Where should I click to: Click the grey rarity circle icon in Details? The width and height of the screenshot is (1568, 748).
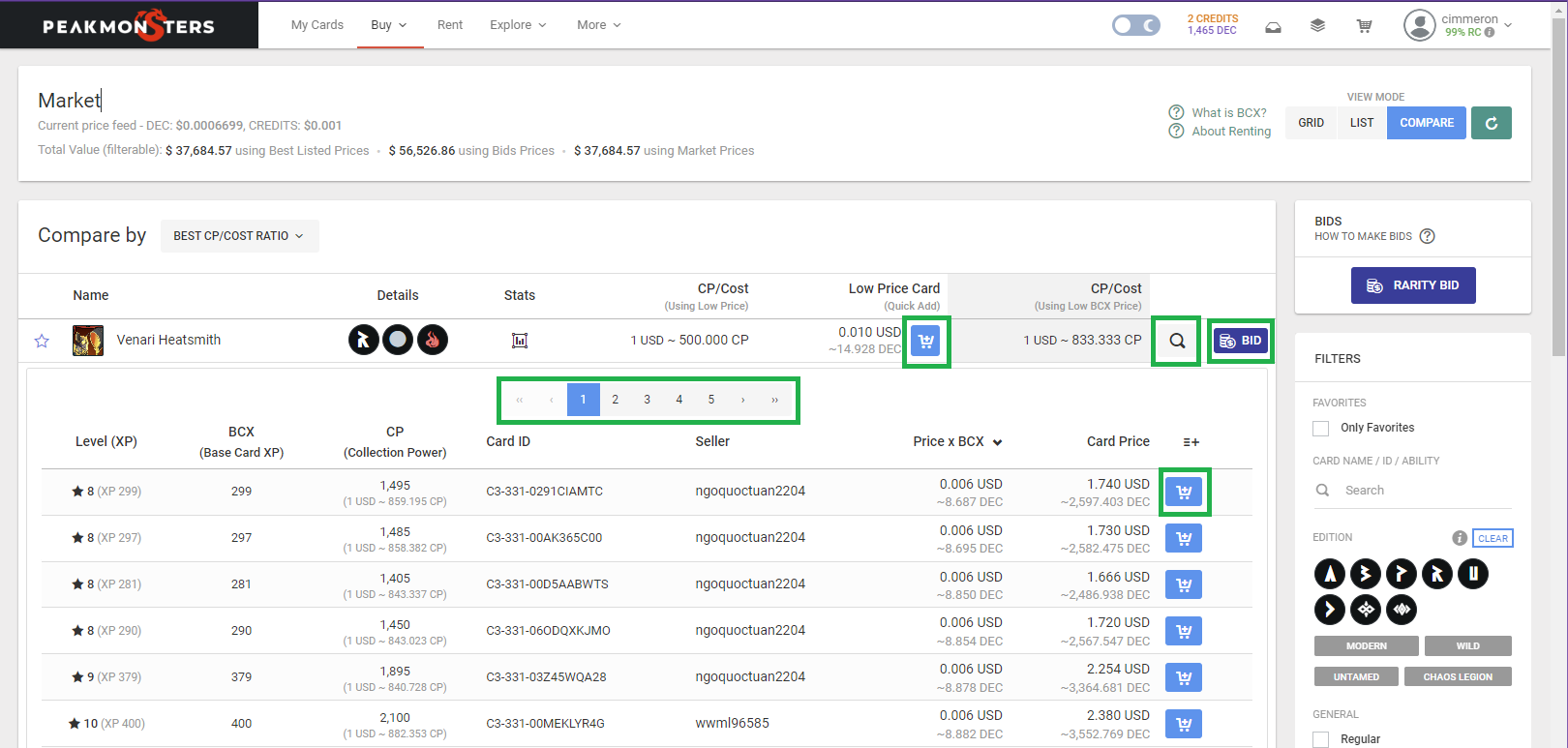[398, 340]
